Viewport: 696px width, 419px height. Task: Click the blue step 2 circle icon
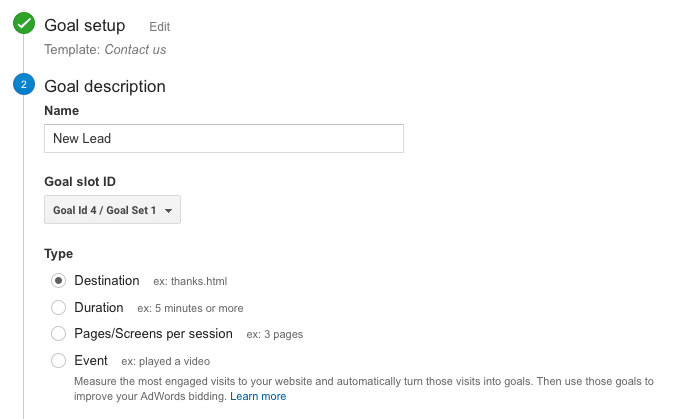(x=24, y=84)
